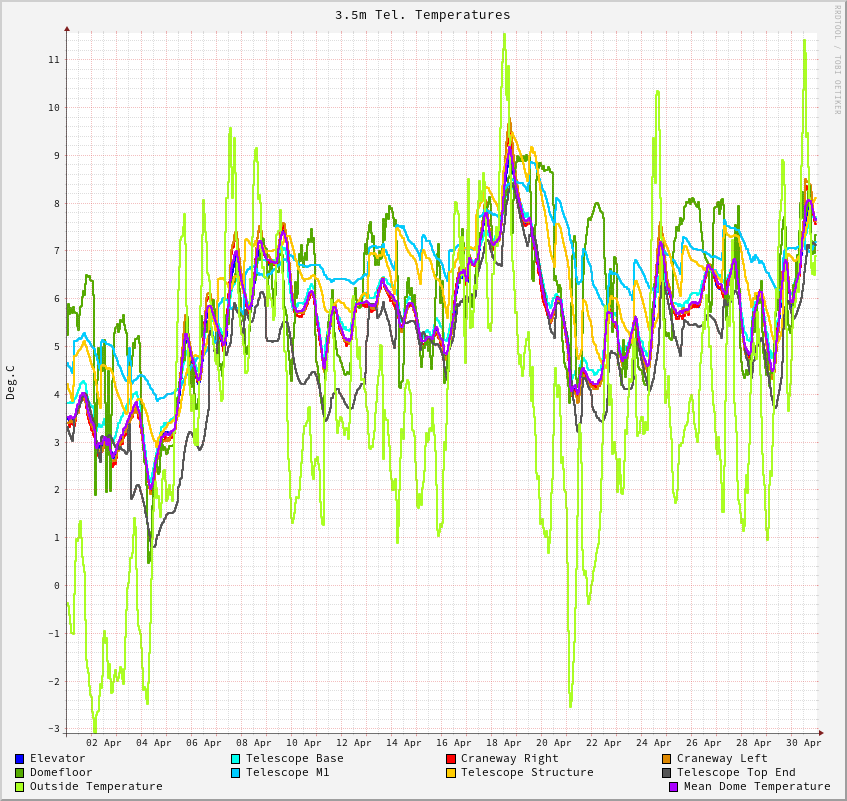The width and height of the screenshot is (847, 801).
Task: Click the yellow Telescope Structure legend swatch
Action: tap(451, 773)
